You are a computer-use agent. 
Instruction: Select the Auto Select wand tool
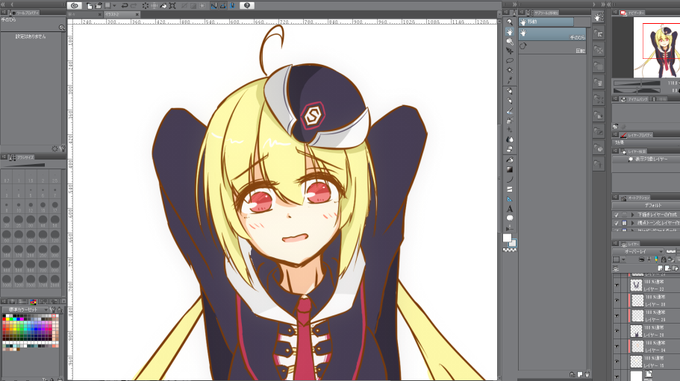click(510, 70)
